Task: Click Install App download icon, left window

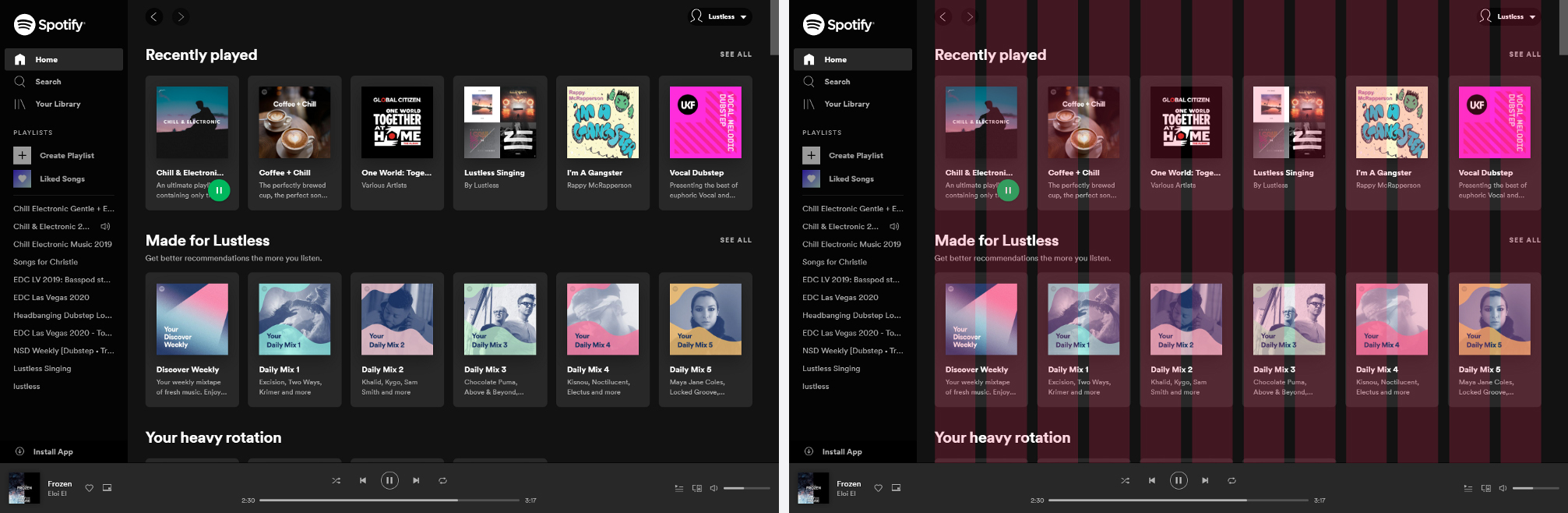Action: [x=20, y=451]
